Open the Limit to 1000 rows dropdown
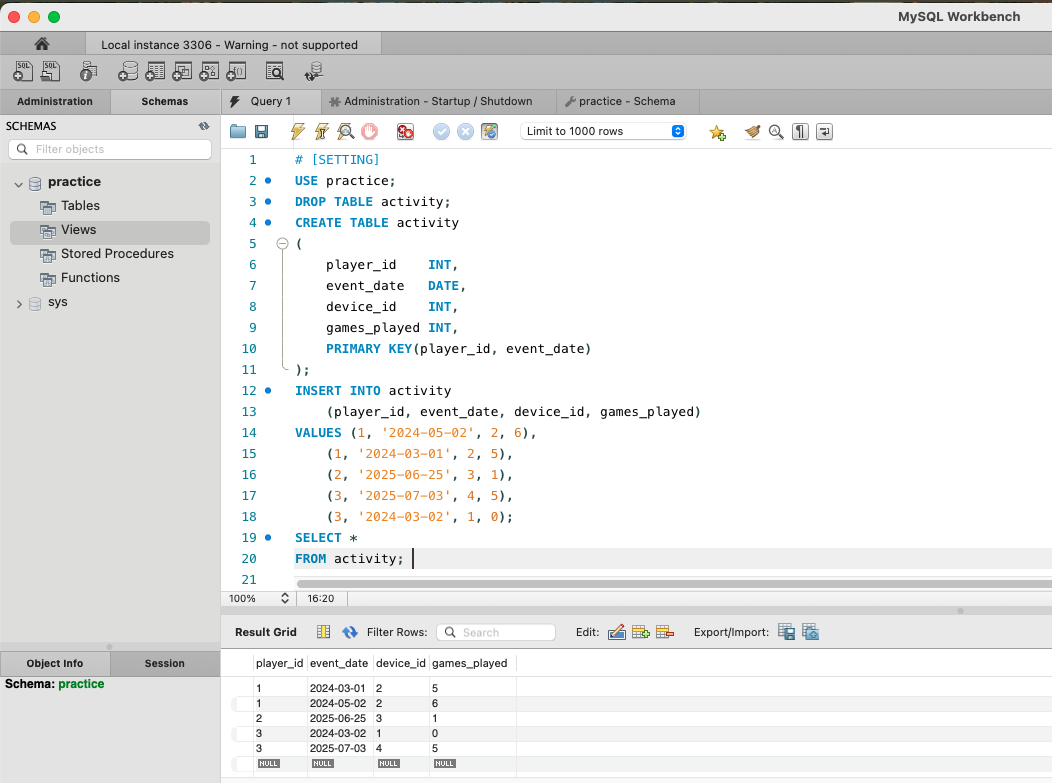 [602, 131]
